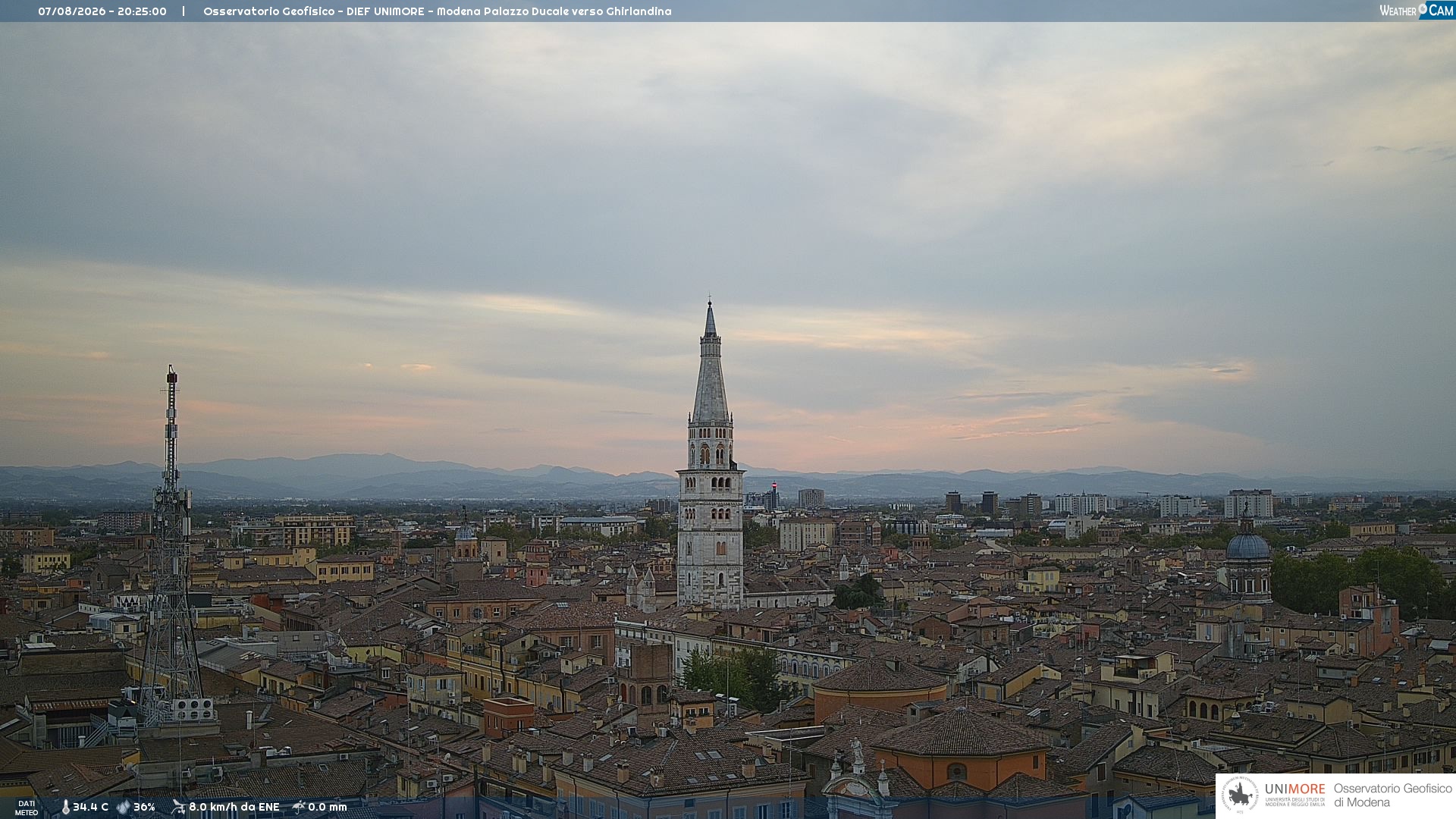Click the UNIMORE university seal emblem
This screenshot has height=819, width=1456.
pos(1240,795)
